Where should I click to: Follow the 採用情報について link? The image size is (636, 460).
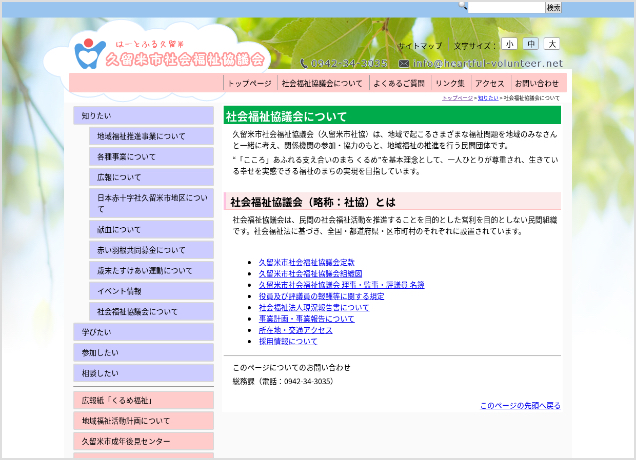[x=287, y=342]
